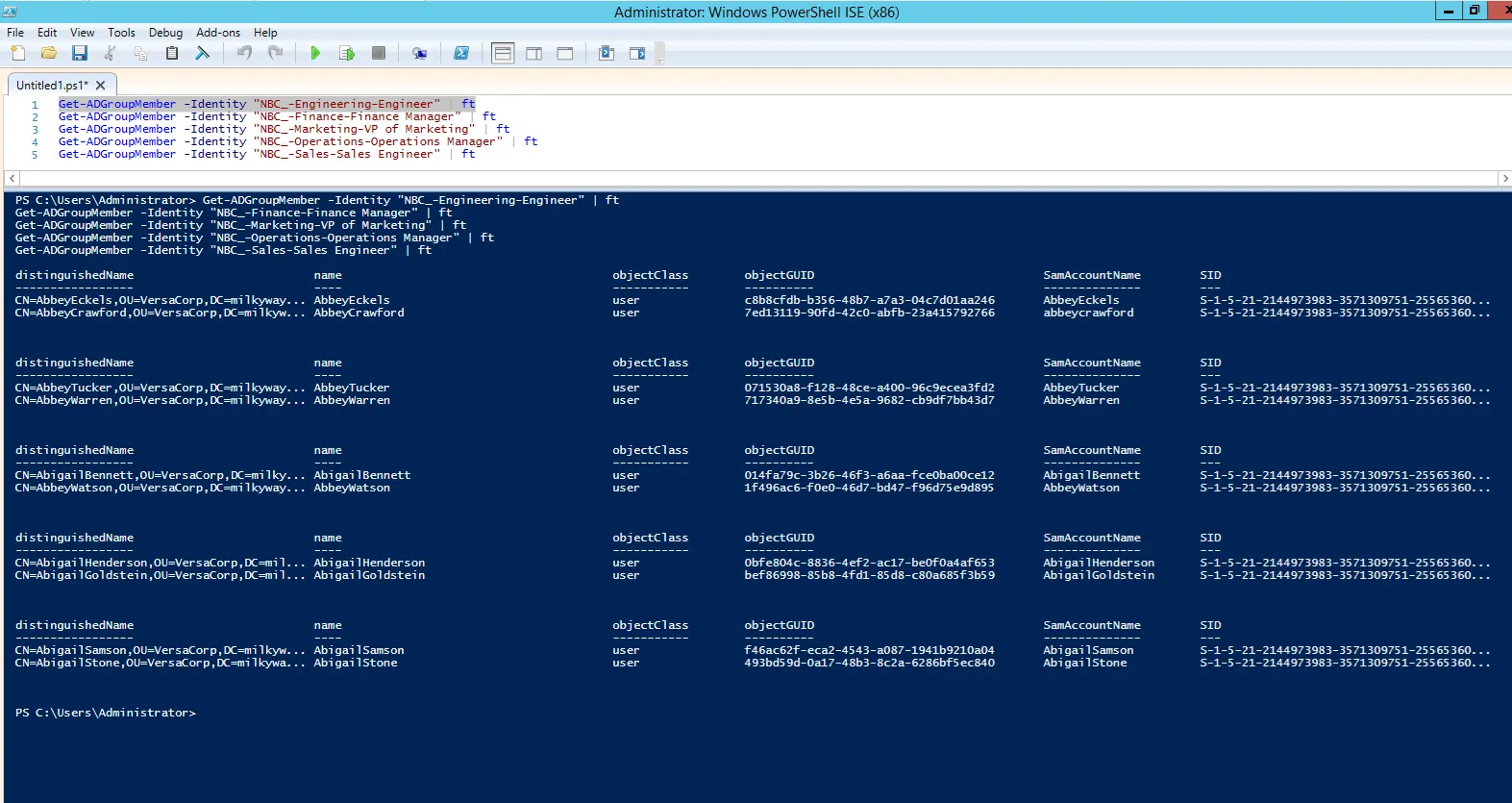Image resolution: width=1512 pixels, height=803 pixels.
Task: Open New Remote PowerShell Tab icon
Action: (419, 53)
